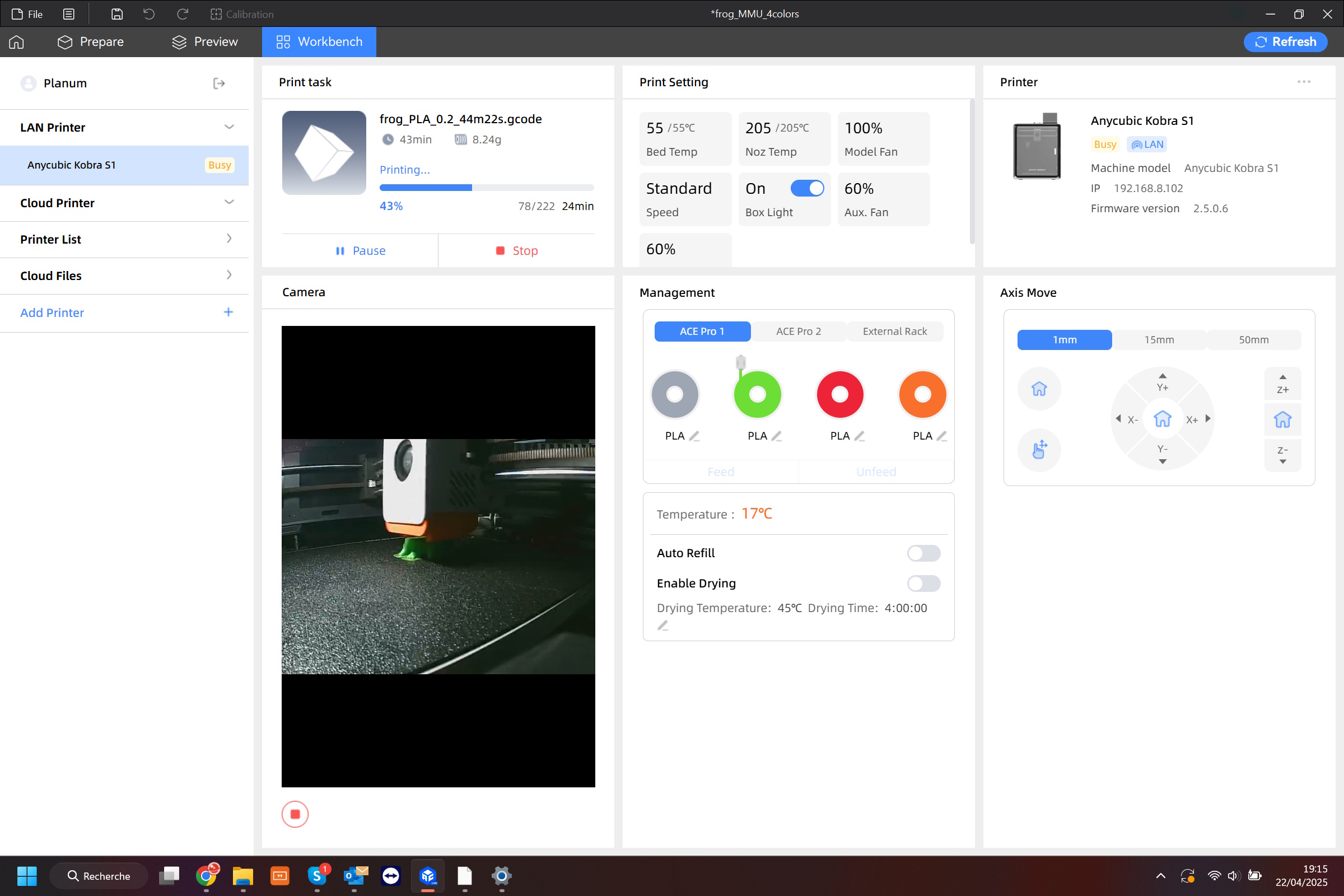Edit the Bed Temp 55 value
1344x896 pixels.
[x=684, y=139]
